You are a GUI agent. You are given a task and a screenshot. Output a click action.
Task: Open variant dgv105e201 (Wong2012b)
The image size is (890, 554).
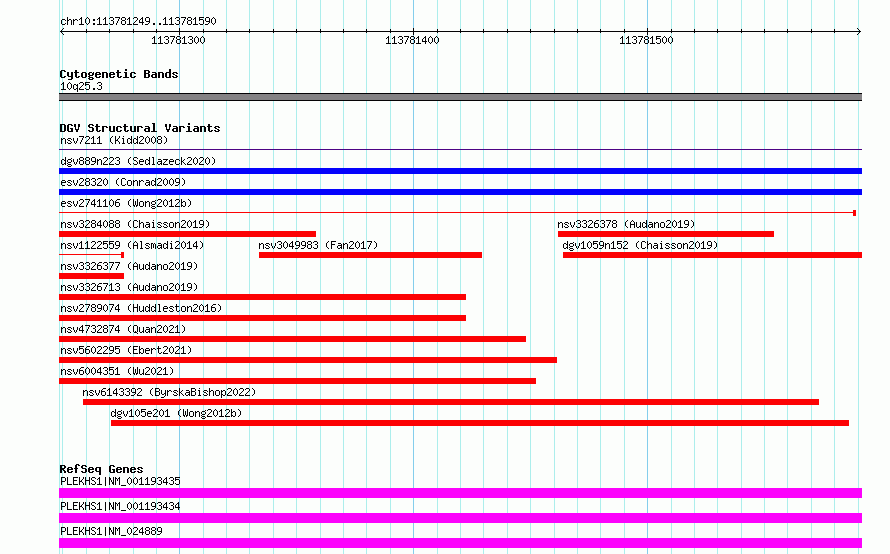[176, 413]
